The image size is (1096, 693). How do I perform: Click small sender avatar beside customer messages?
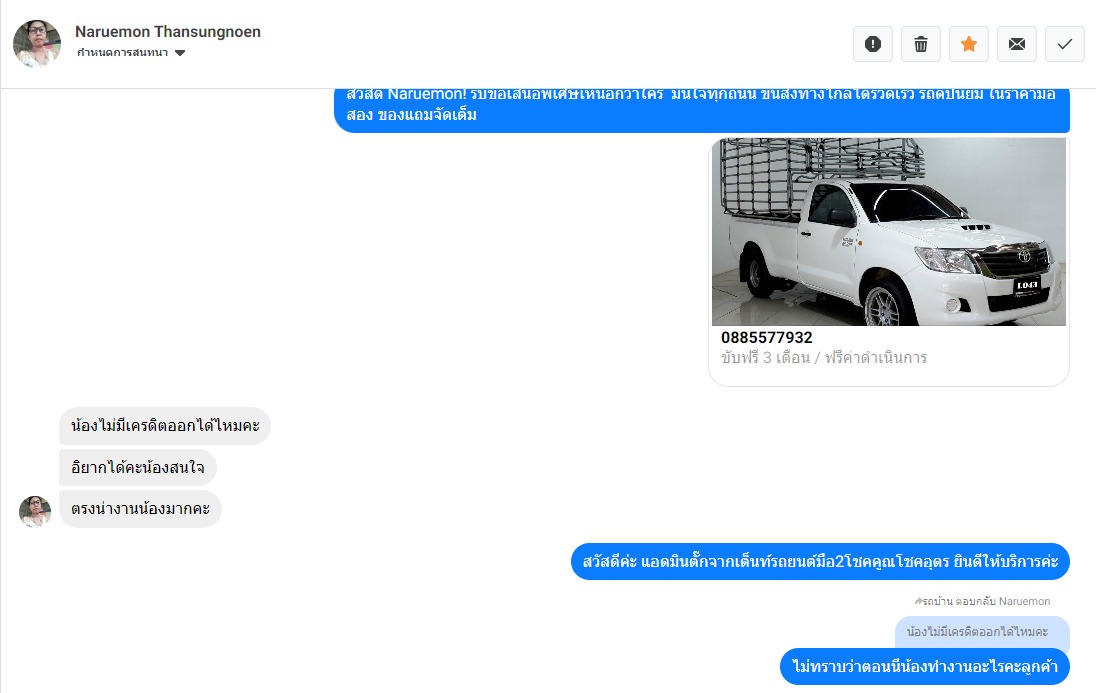pos(35,511)
